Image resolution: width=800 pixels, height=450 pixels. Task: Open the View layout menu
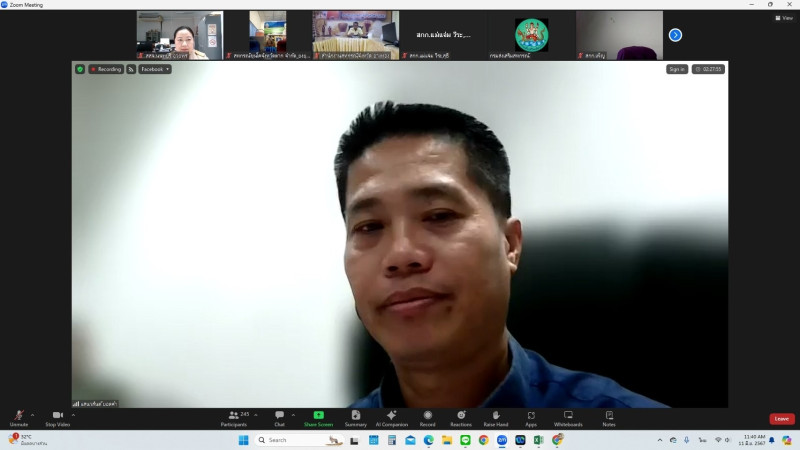coord(783,18)
